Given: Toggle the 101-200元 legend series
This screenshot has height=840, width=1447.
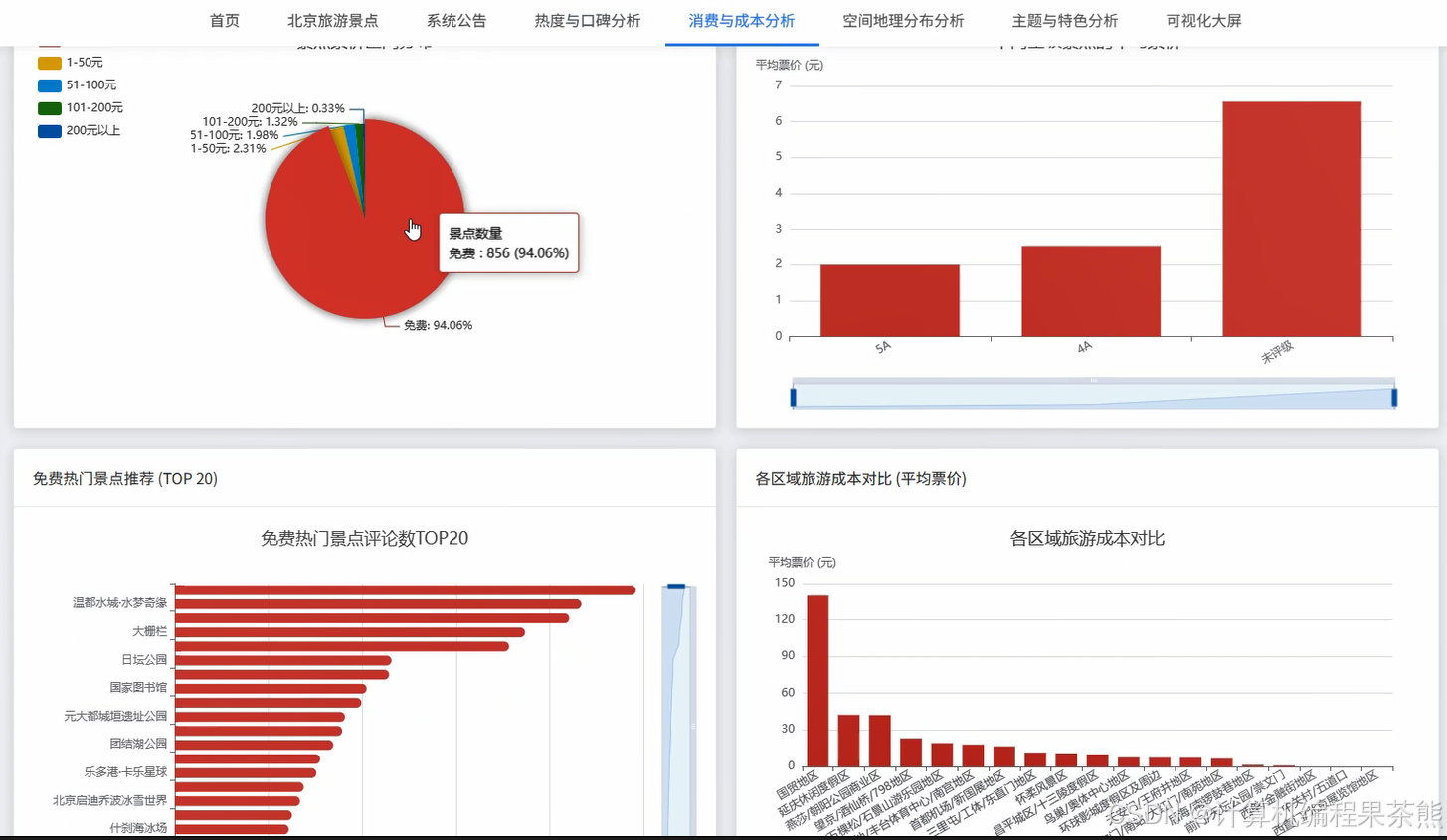Looking at the screenshot, I should [x=81, y=108].
